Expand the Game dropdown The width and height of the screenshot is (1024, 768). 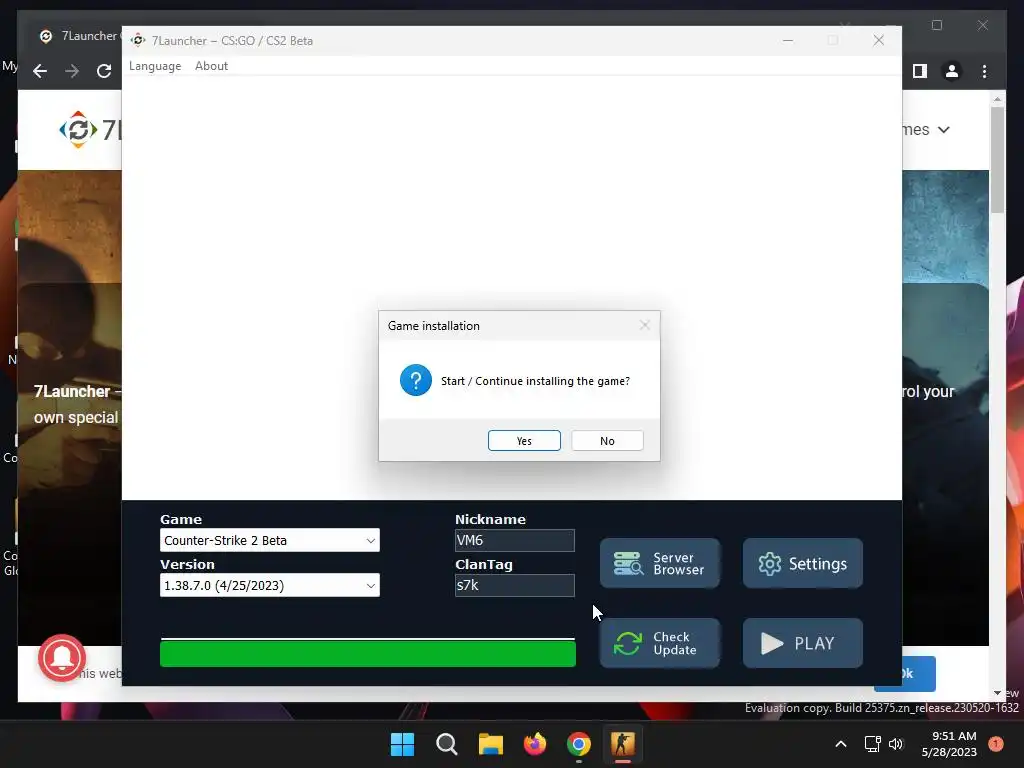pyautogui.click(x=270, y=540)
